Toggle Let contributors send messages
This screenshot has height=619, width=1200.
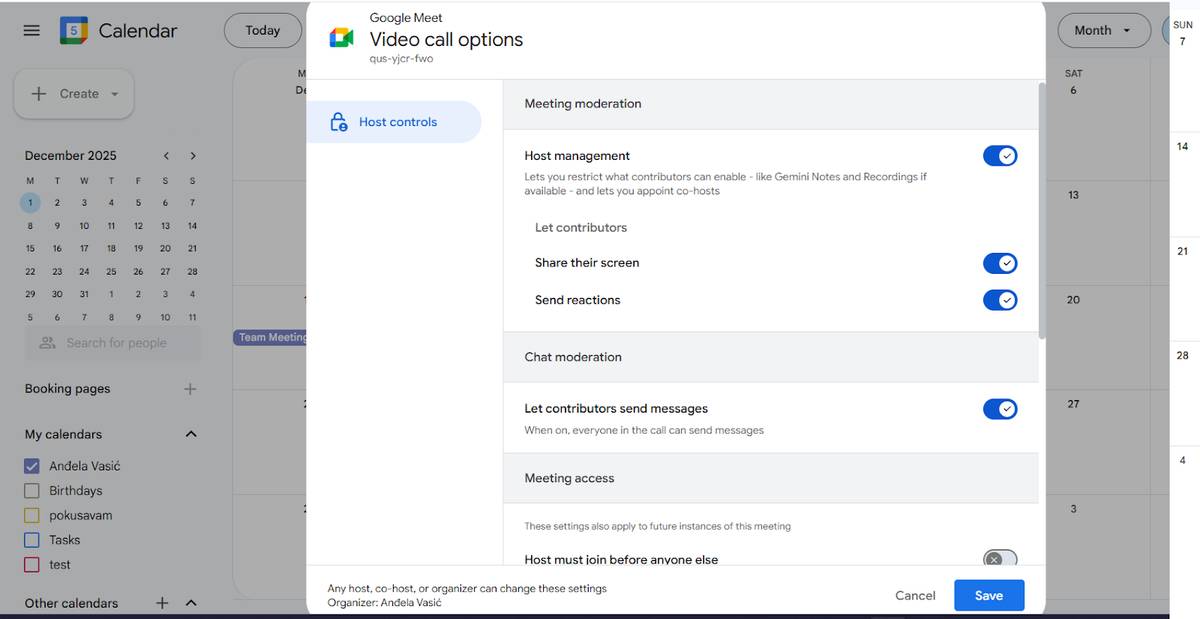pos(999,409)
